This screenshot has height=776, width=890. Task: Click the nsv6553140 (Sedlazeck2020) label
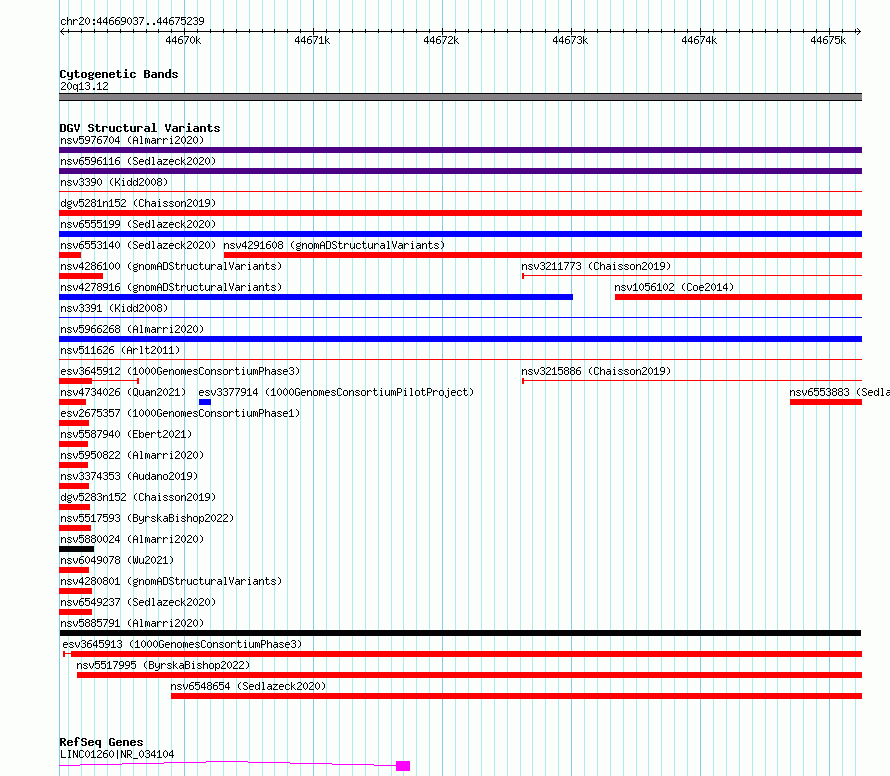click(138, 245)
